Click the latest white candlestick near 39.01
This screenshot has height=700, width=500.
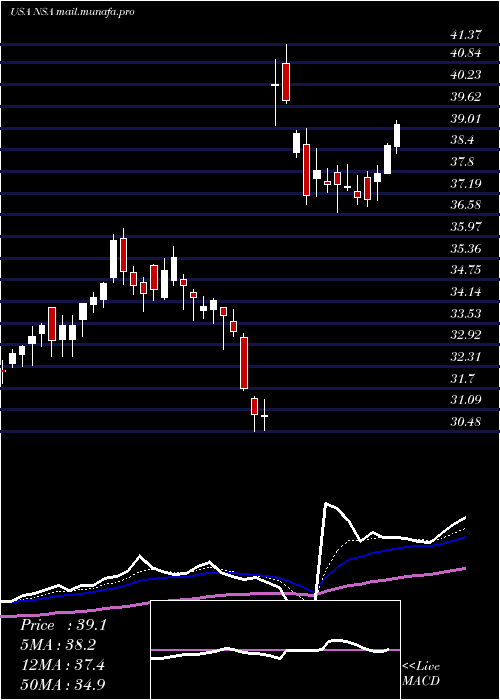point(397,136)
